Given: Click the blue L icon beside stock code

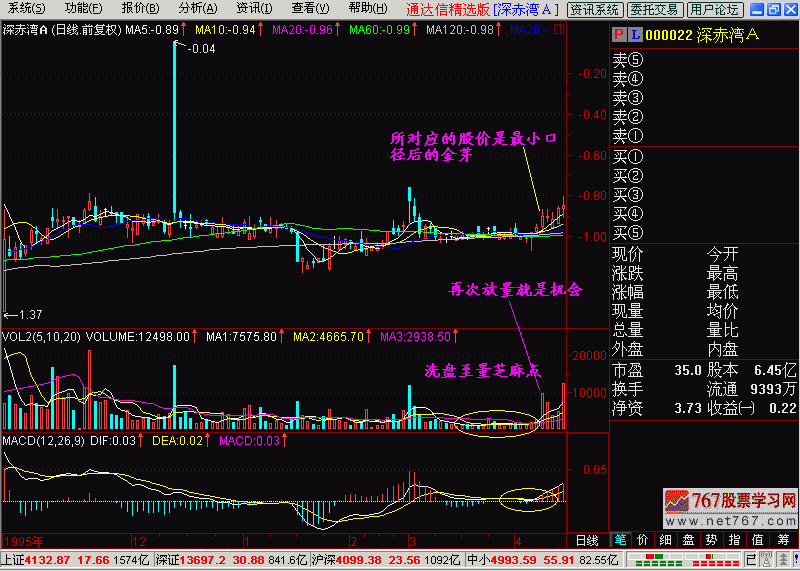Looking at the screenshot, I should [634, 35].
